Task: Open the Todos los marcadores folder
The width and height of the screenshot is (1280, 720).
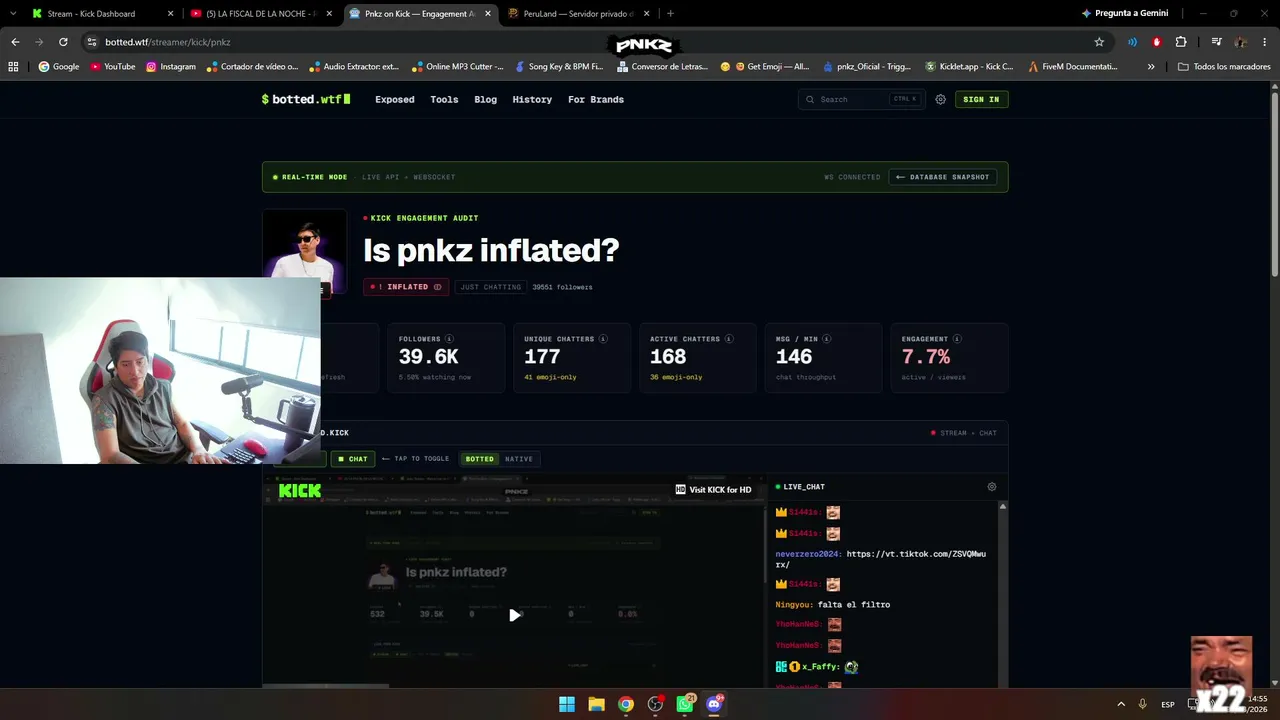Action: pos(1225,67)
